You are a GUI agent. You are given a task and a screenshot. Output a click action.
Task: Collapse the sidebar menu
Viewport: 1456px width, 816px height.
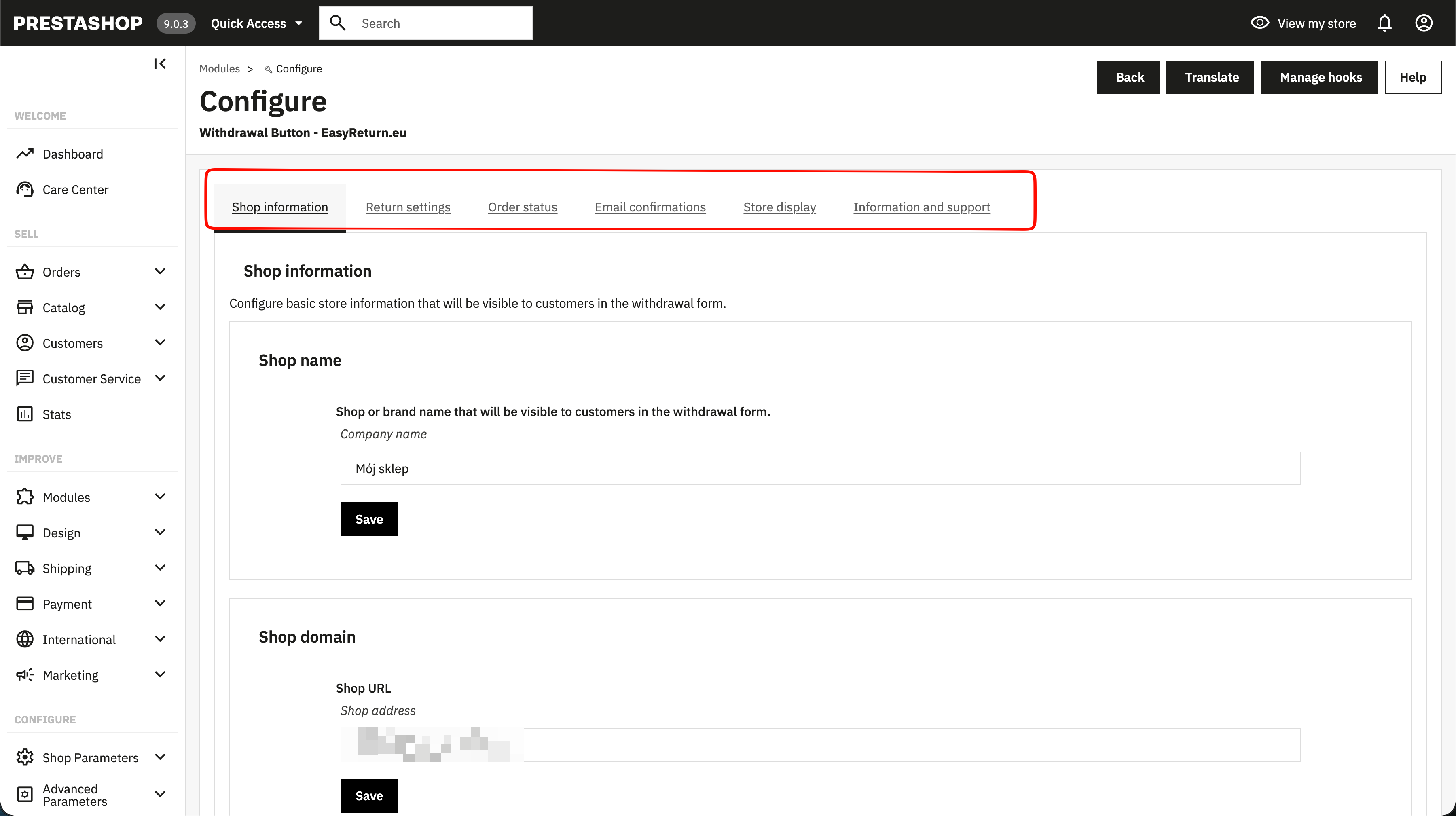160,64
